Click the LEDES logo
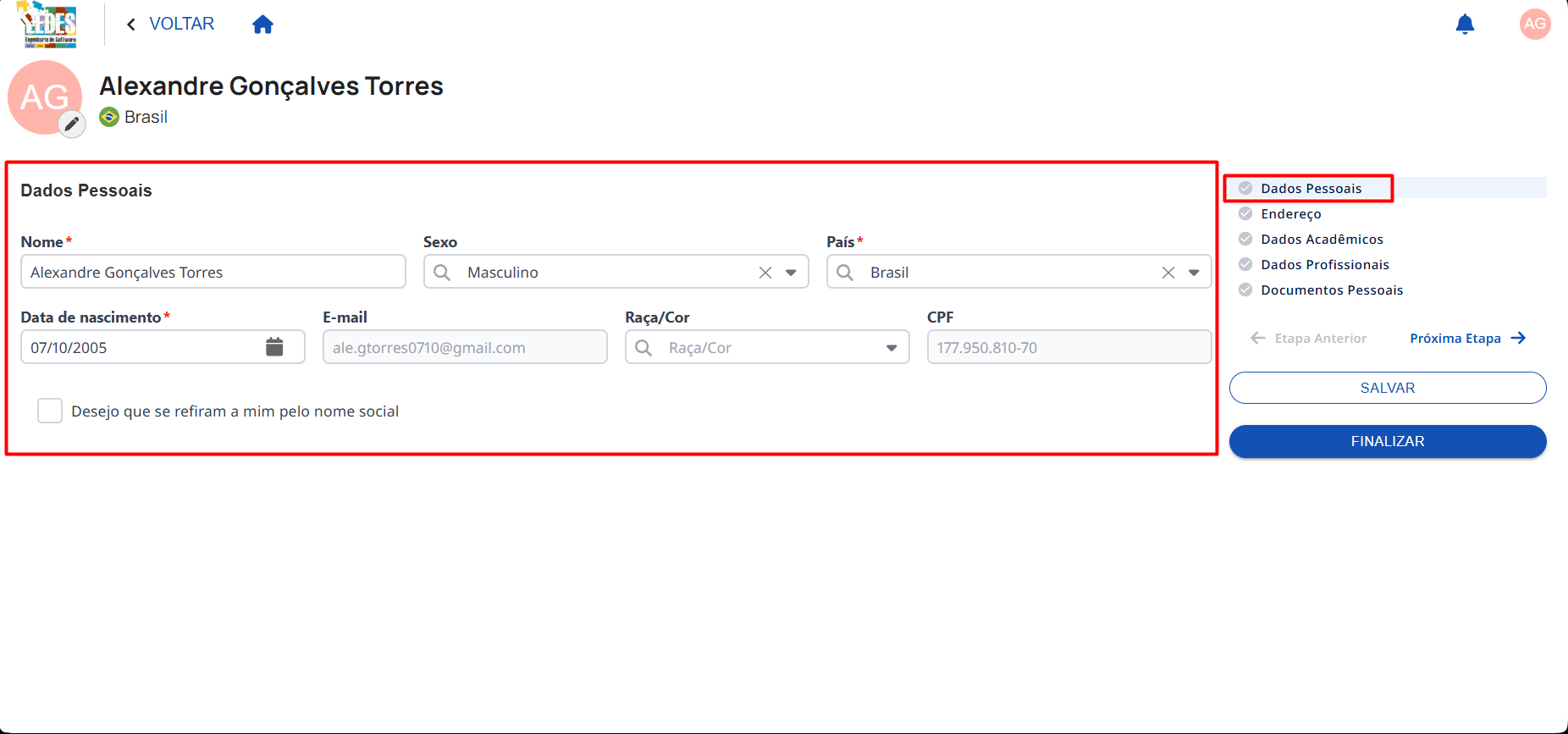Image resolution: width=1568 pixels, height=734 pixels. click(49, 25)
